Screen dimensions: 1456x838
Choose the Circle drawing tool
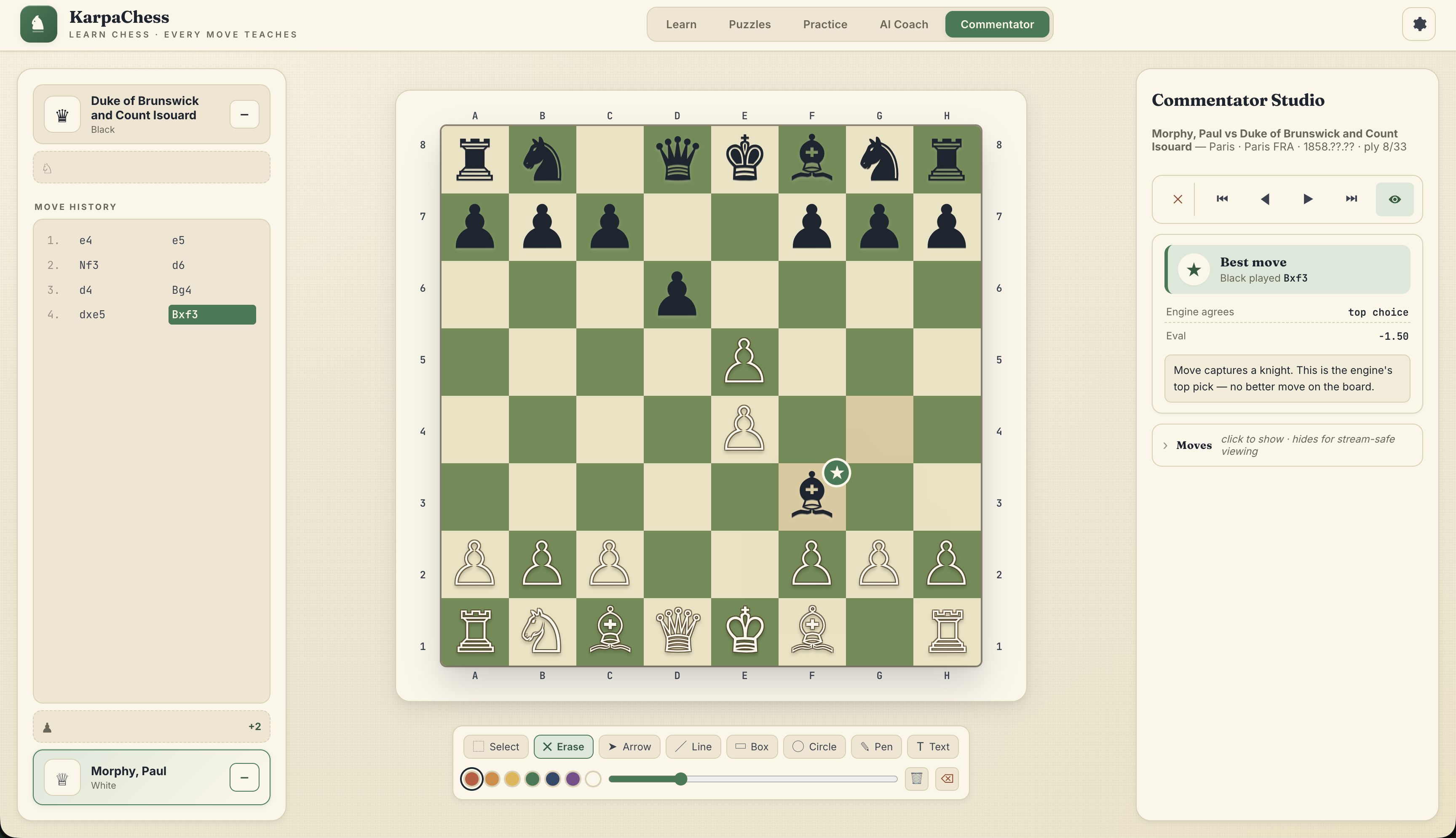814,747
